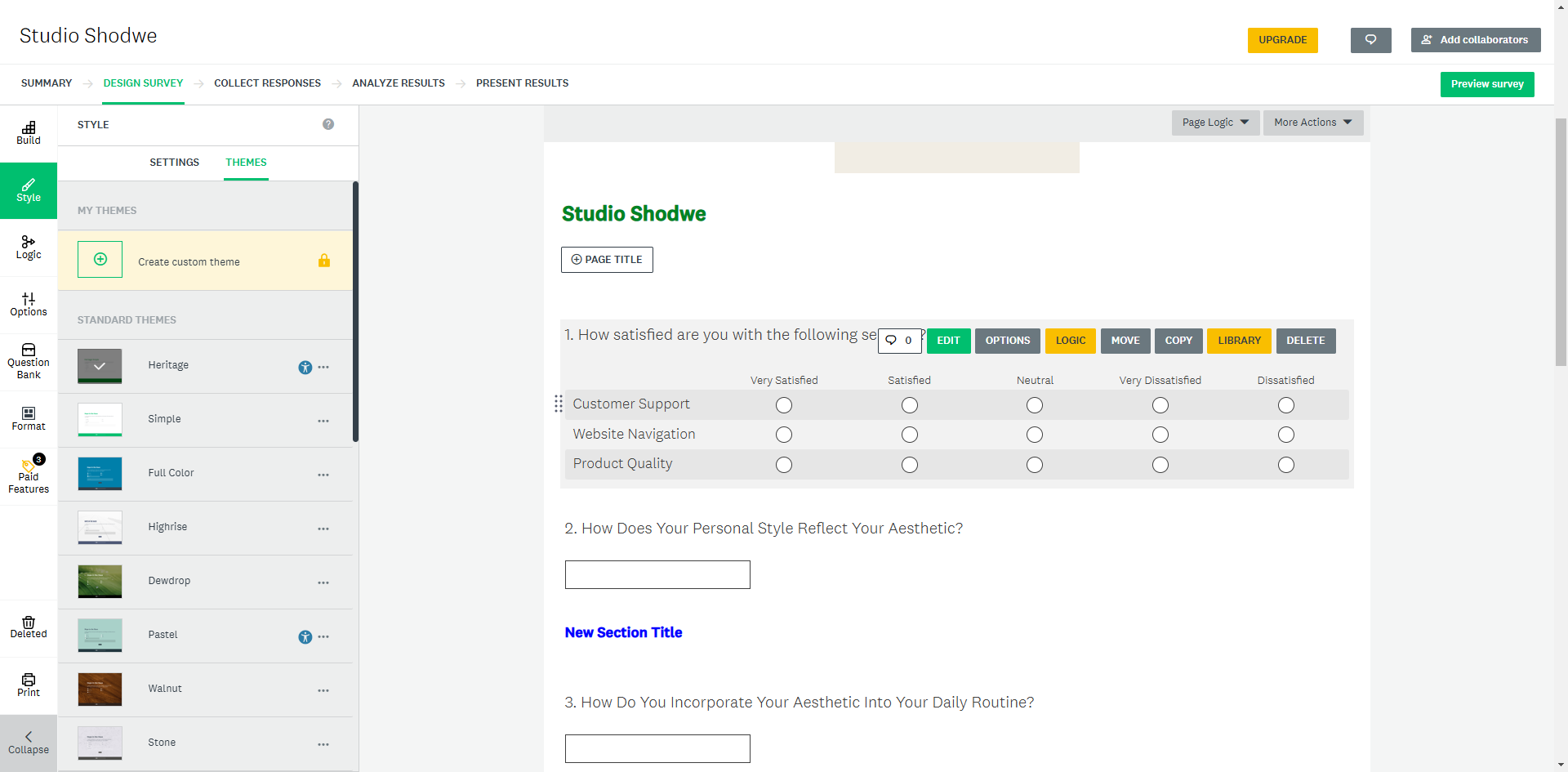
Task: Open the Deleted items trash icon
Action: pyautogui.click(x=29, y=627)
